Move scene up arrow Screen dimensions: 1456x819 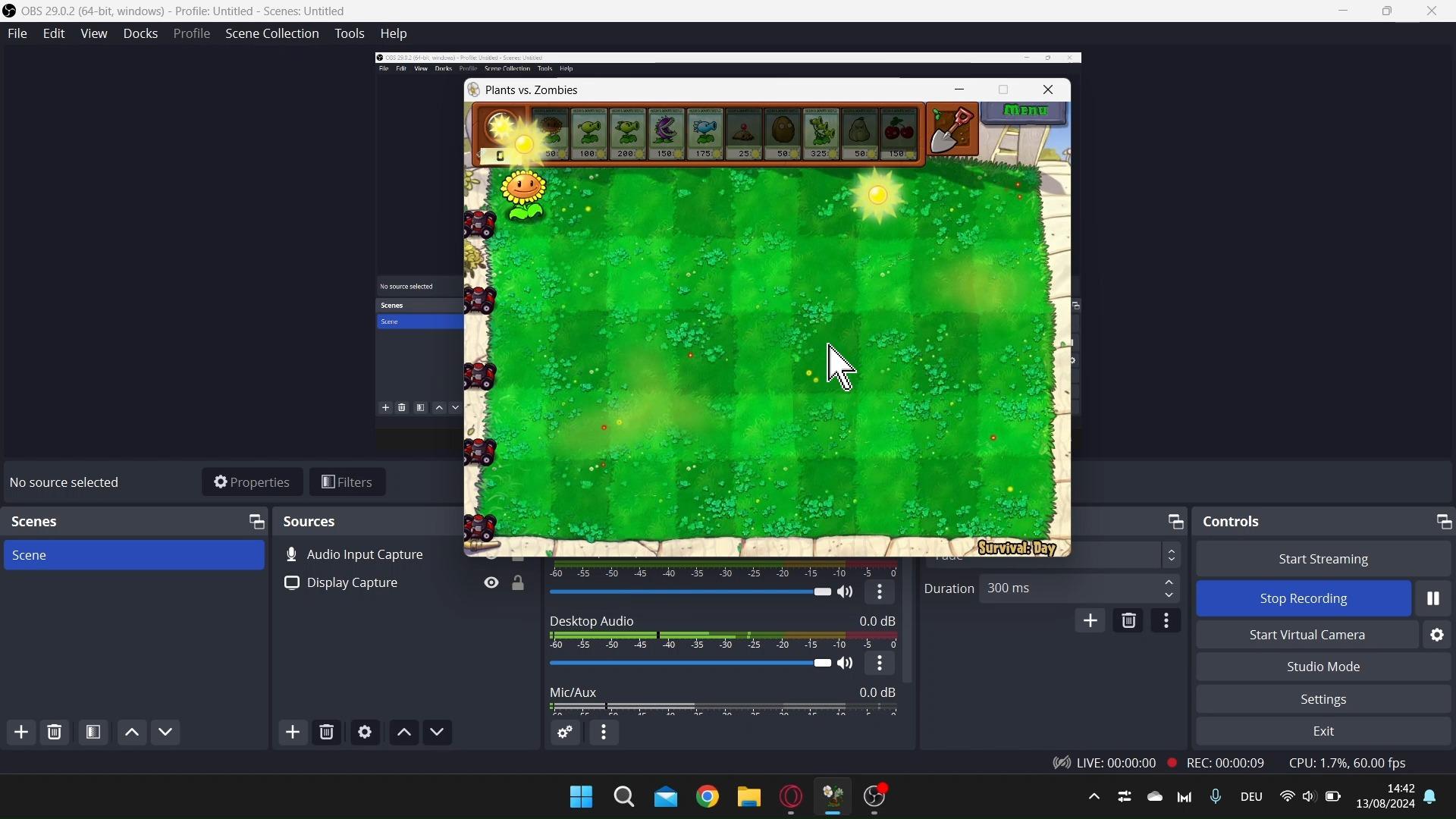(132, 733)
